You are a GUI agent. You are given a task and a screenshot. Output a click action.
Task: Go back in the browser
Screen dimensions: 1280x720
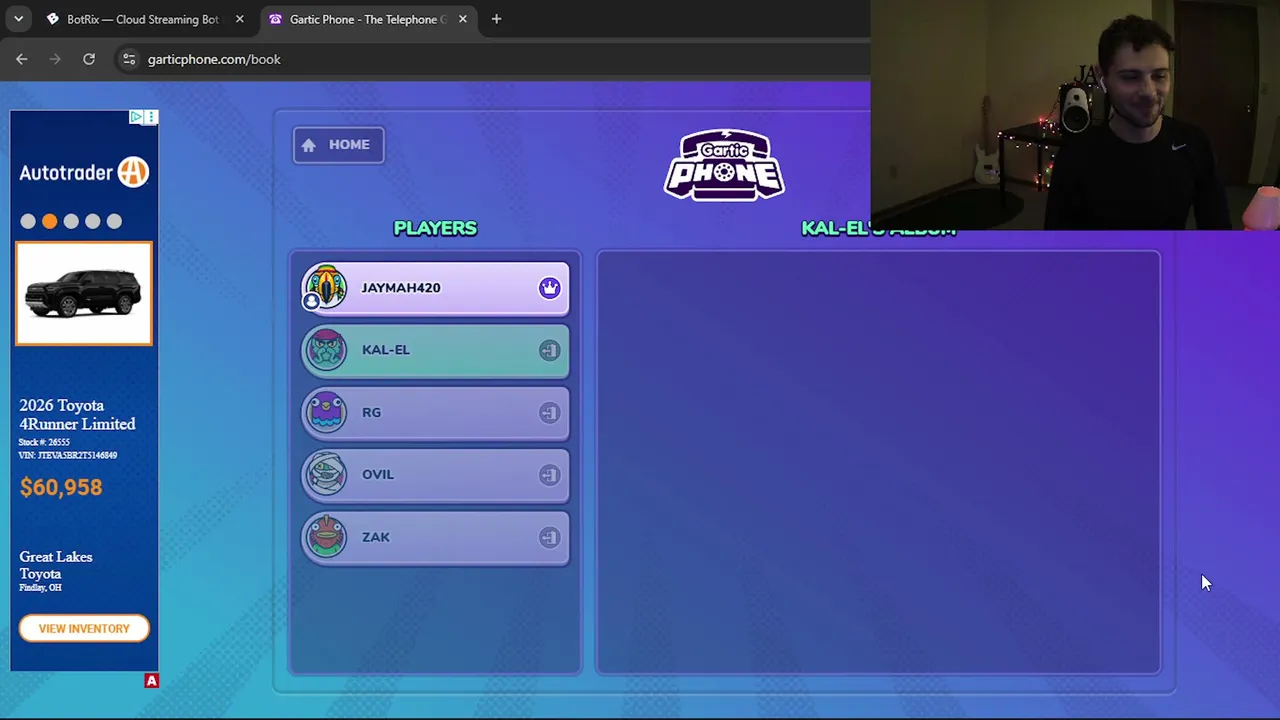click(21, 59)
